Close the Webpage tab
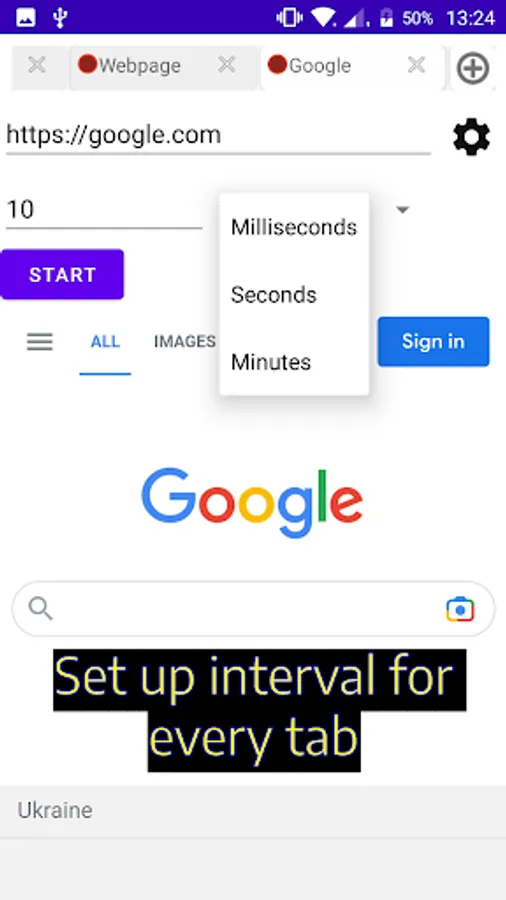This screenshot has height=900, width=506. (227, 65)
